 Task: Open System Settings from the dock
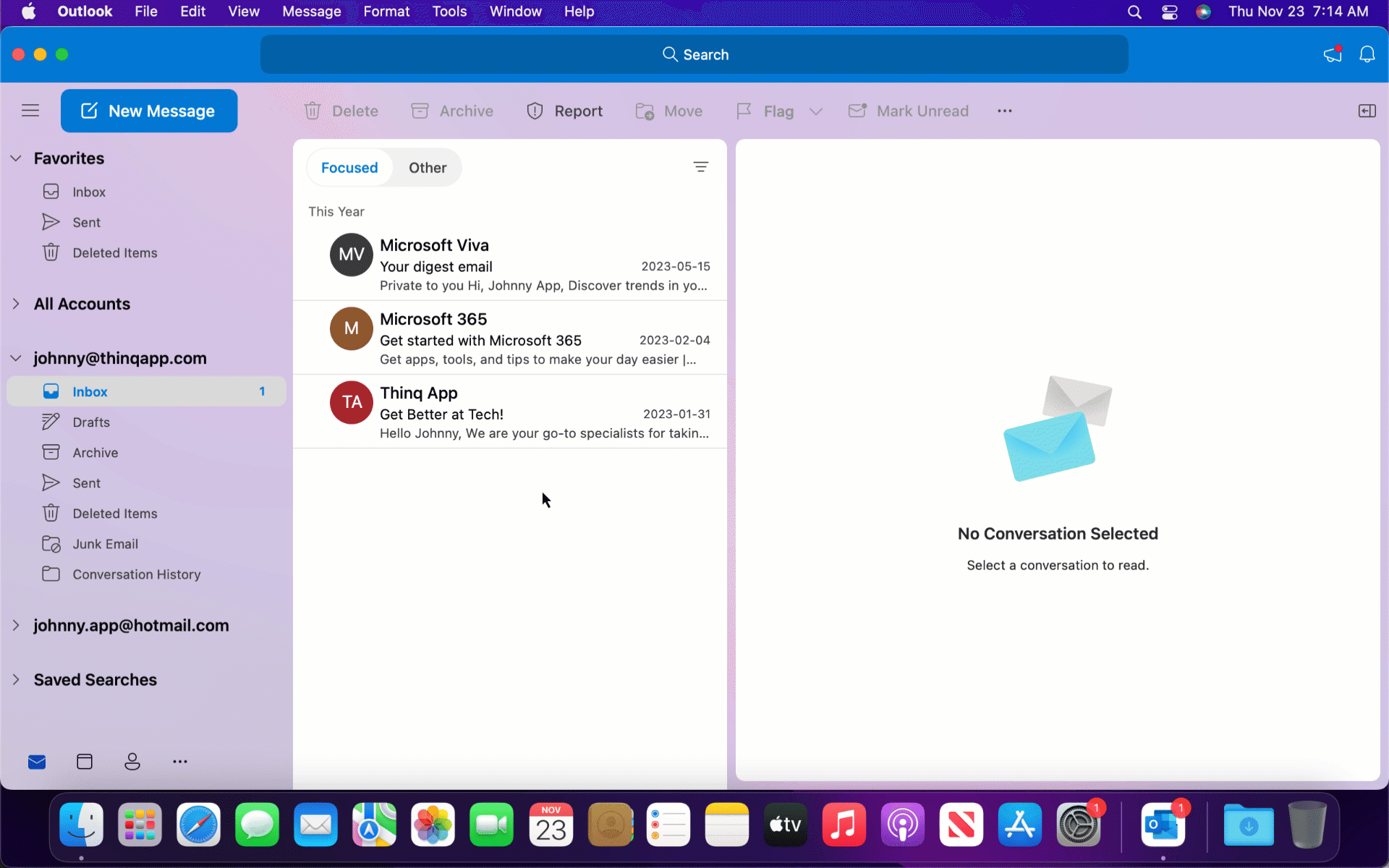(1079, 825)
